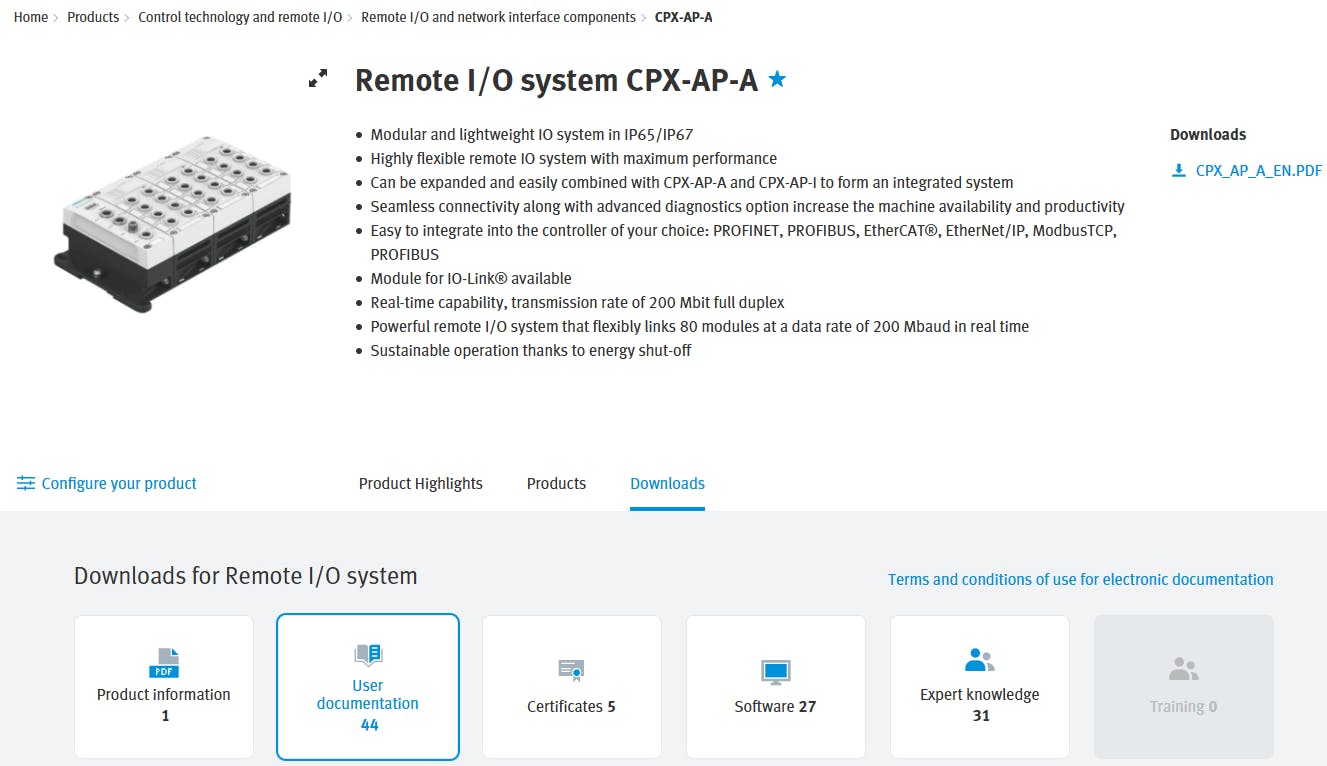Click the people icon in Expert knowledge

980,660
